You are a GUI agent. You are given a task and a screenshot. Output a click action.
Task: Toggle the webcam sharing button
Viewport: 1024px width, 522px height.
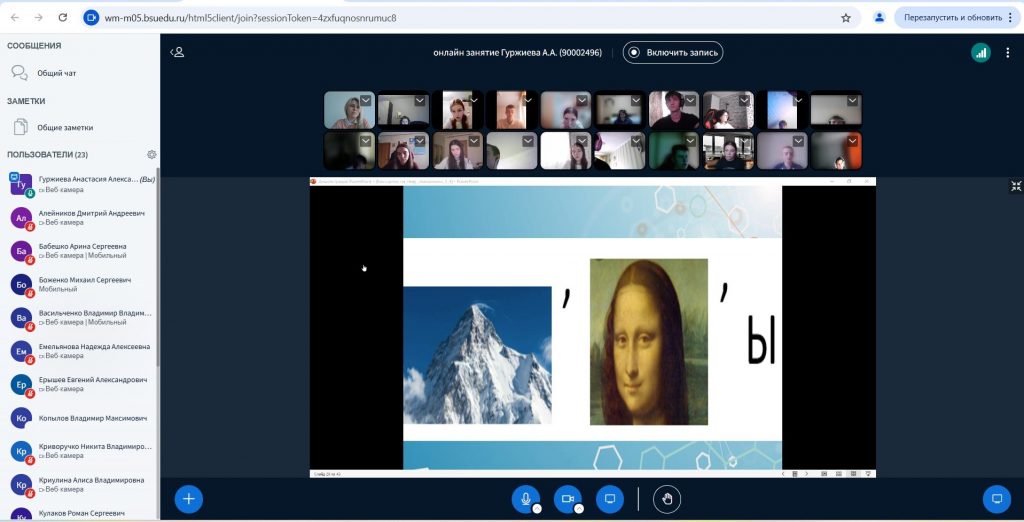568,499
